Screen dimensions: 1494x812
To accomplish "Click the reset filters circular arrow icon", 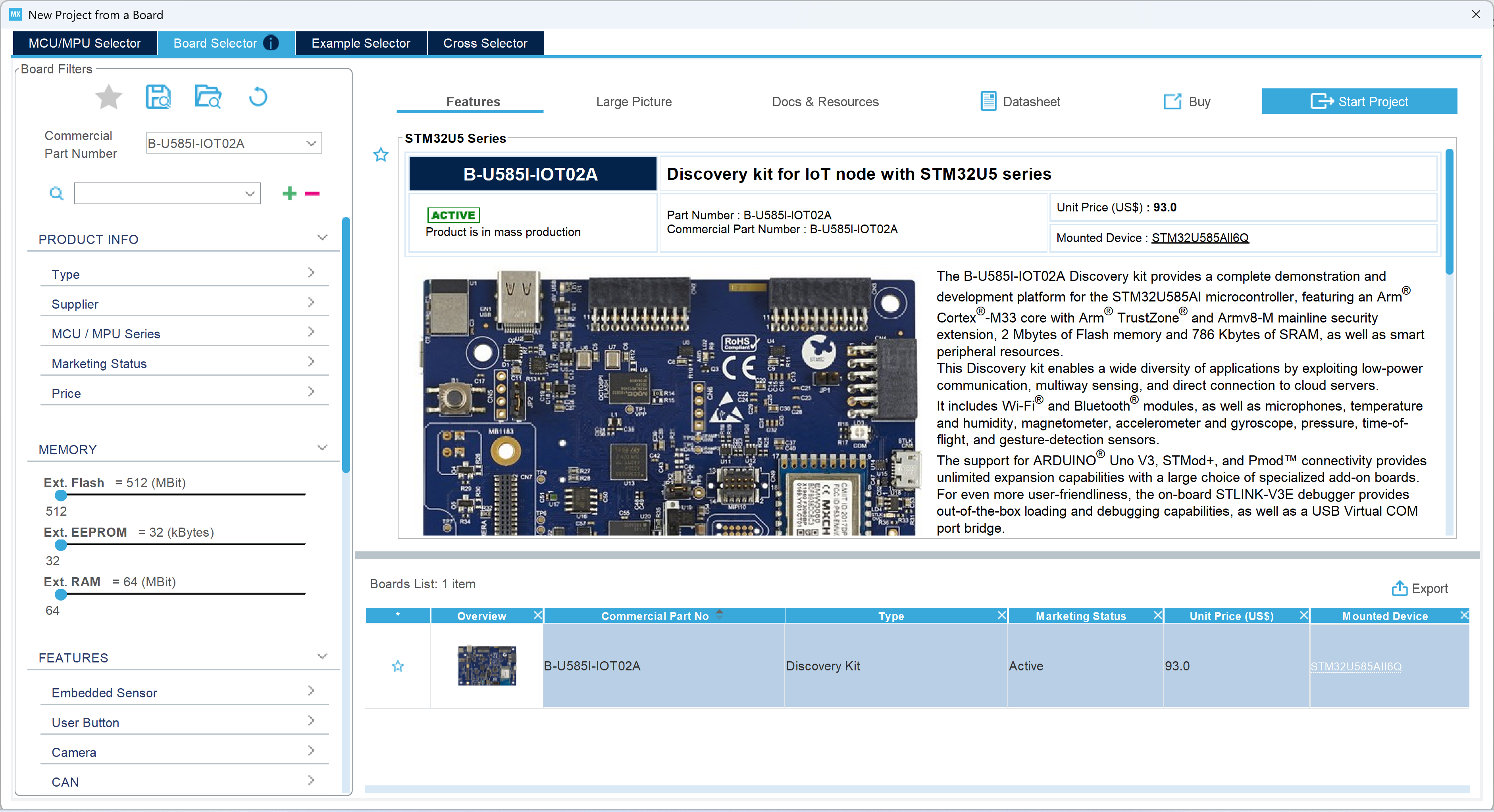I will pyautogui.click(x=258, y=97).
